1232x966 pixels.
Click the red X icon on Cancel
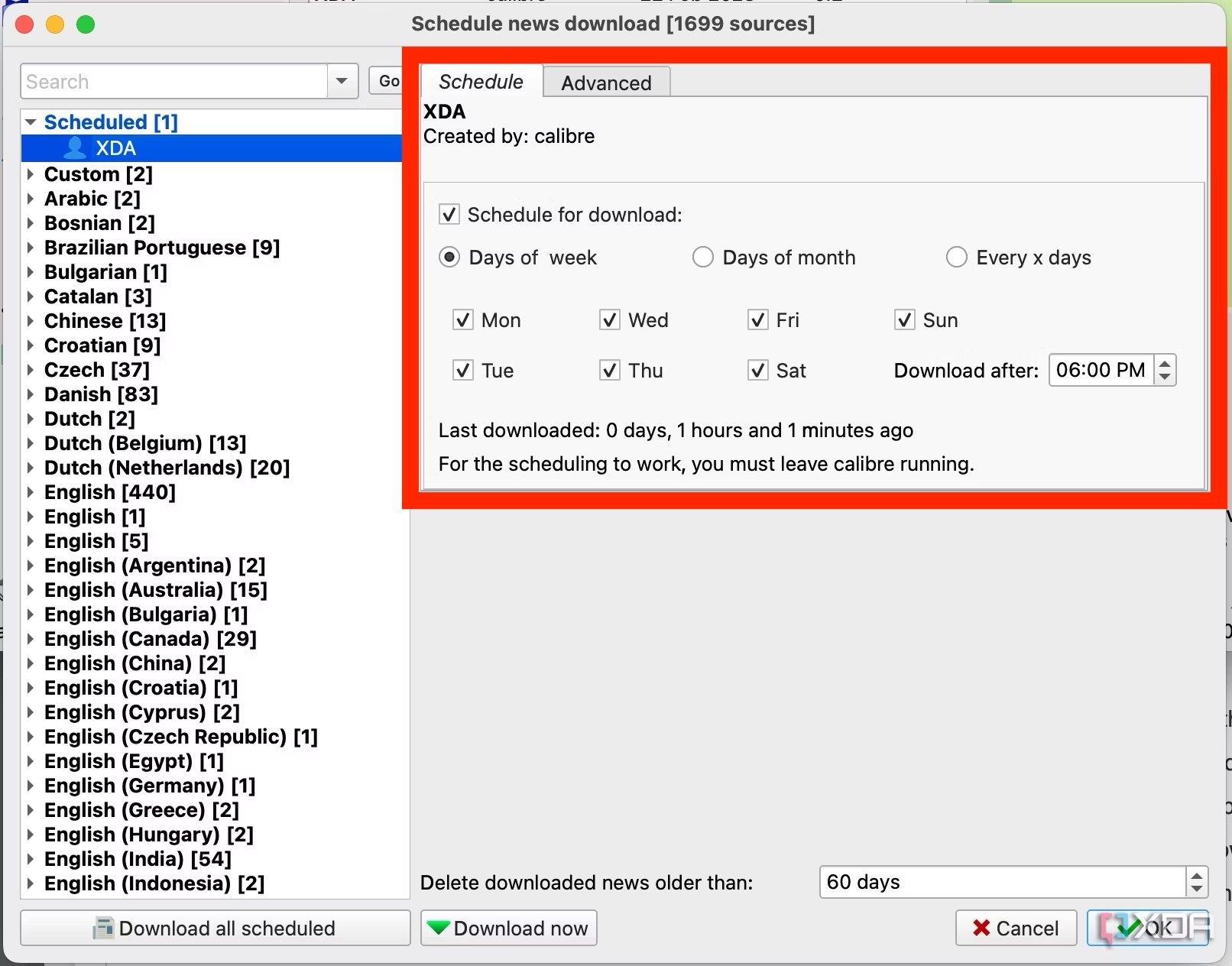981,928
